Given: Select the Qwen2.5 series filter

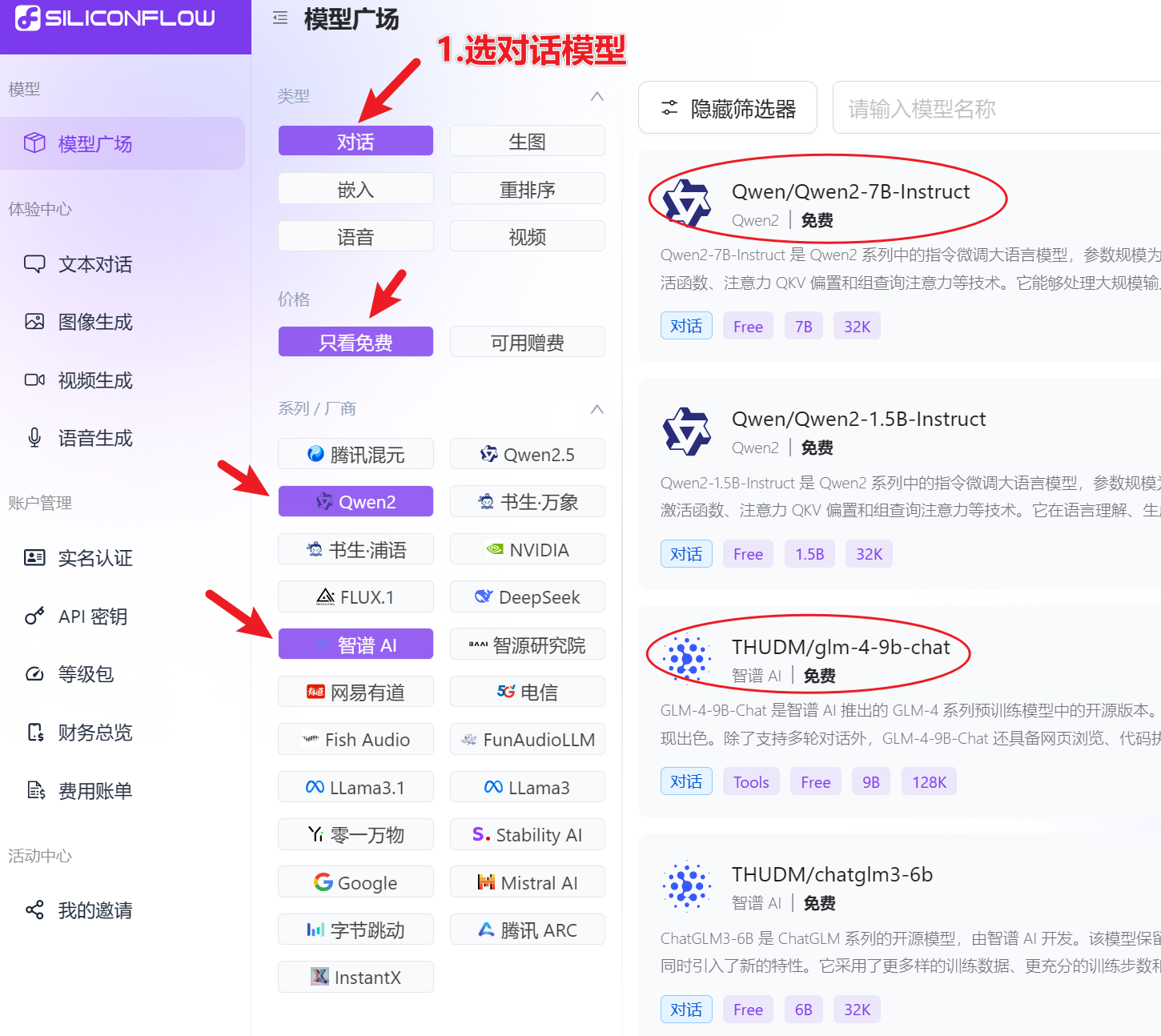Looking at the screenshot, I should coord(528,454).
